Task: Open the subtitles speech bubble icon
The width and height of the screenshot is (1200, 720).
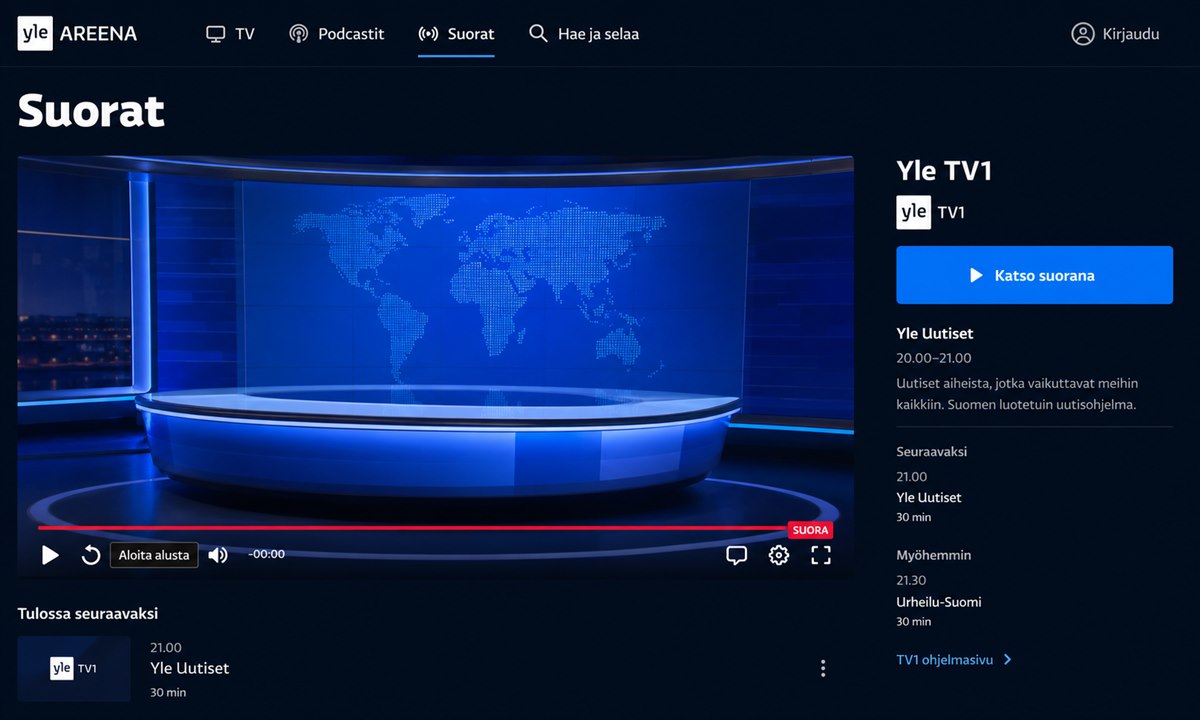Action: point(737,555)
